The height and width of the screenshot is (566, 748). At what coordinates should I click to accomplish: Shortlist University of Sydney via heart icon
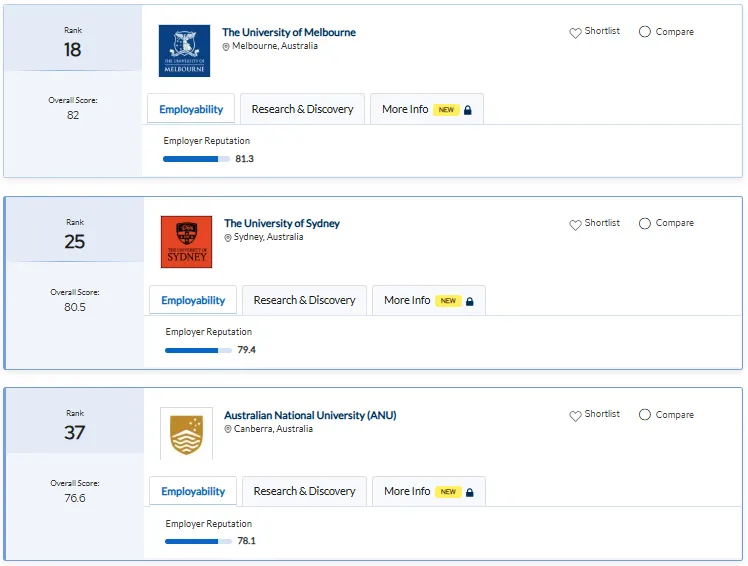pos(575,224)
